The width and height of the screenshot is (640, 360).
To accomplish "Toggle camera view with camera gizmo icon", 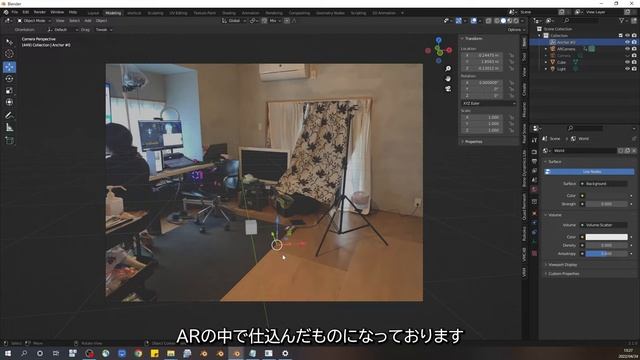I will click(x=448, y=89).
